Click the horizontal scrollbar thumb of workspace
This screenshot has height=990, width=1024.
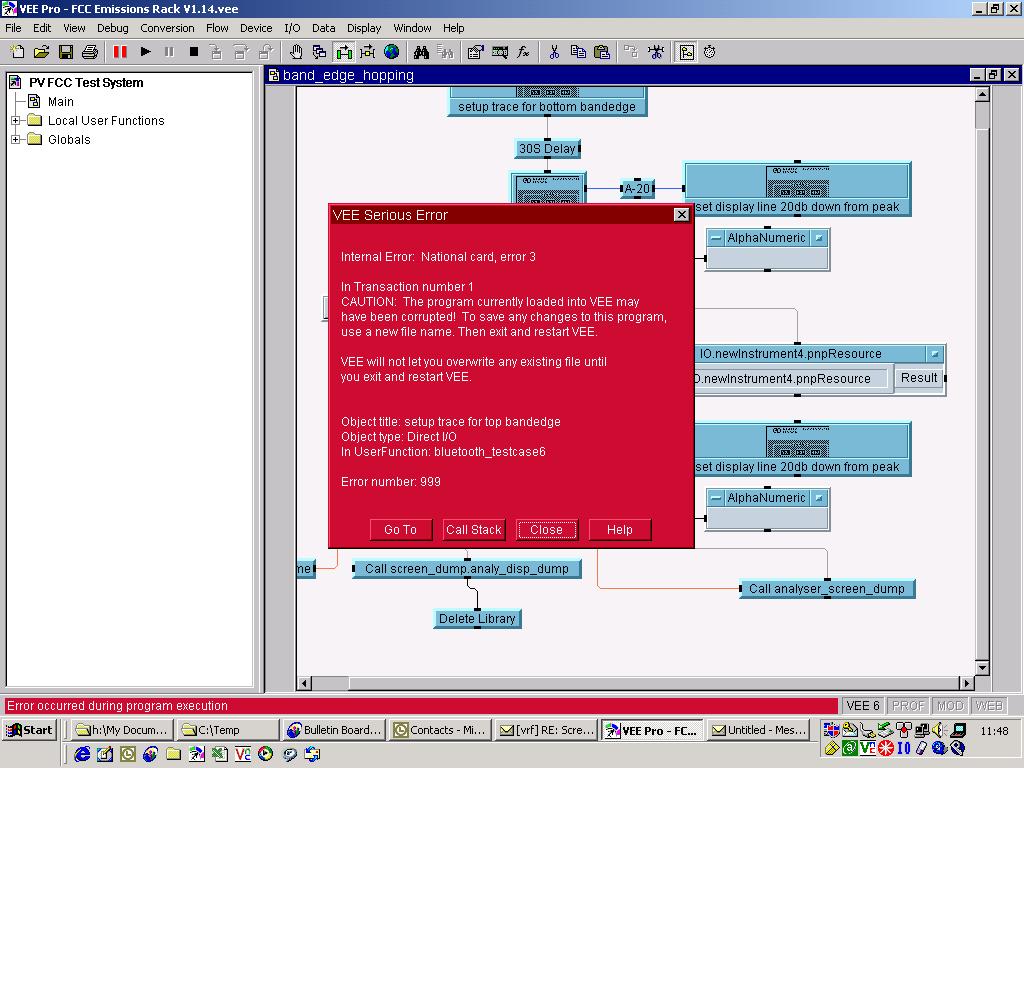[x=330, y=683]
